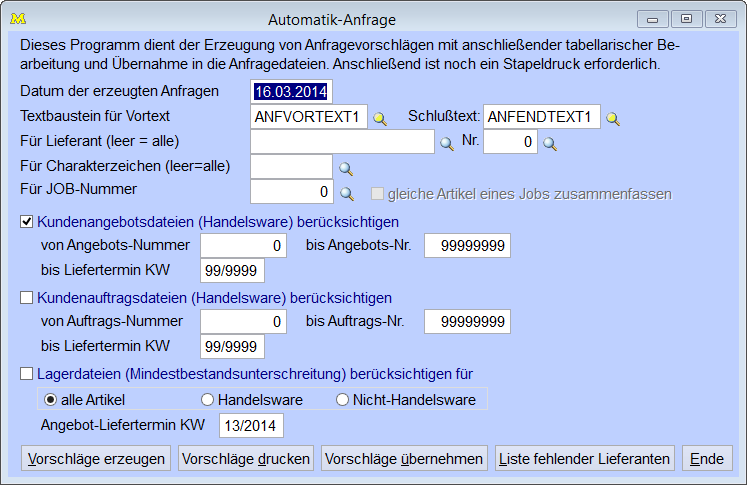Viewport: 747px width, 485px height.
Task: Maximize the Automatik-Anfrage window
Action: (x=686, y=19)
